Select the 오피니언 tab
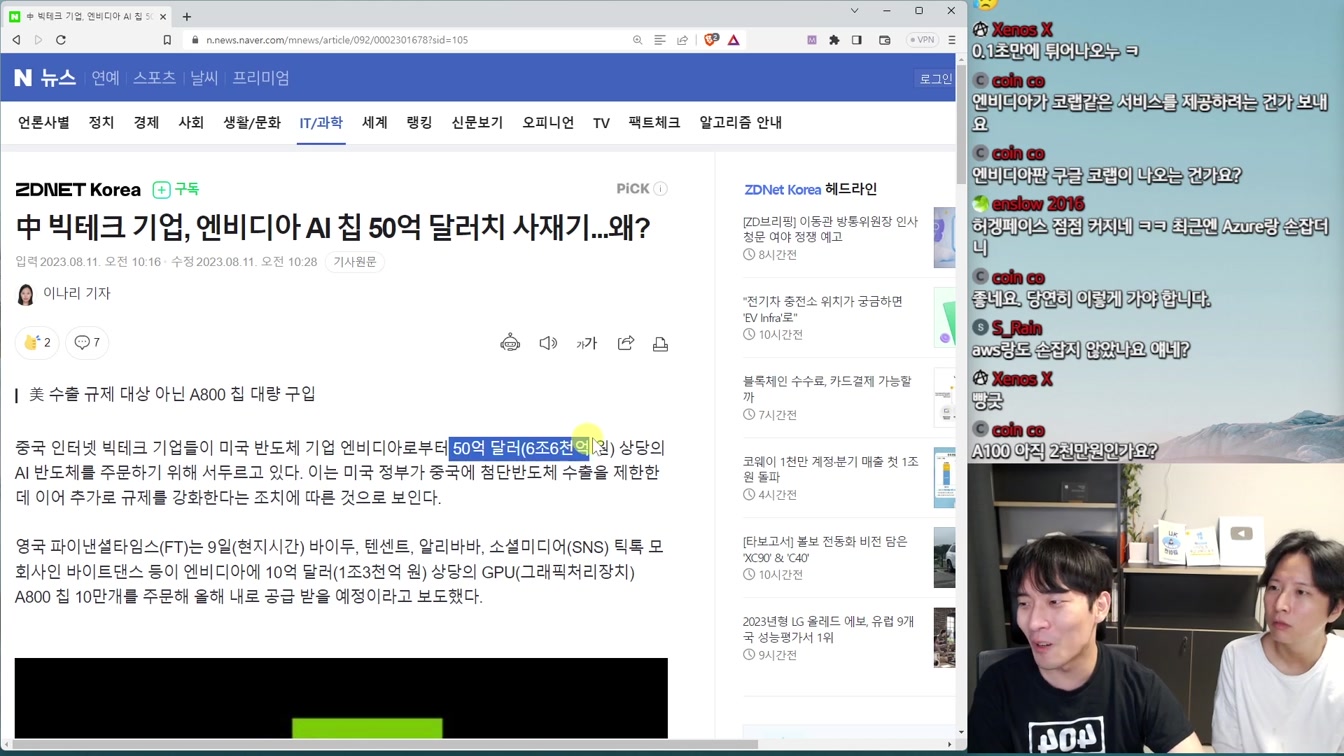 point(548,122)
